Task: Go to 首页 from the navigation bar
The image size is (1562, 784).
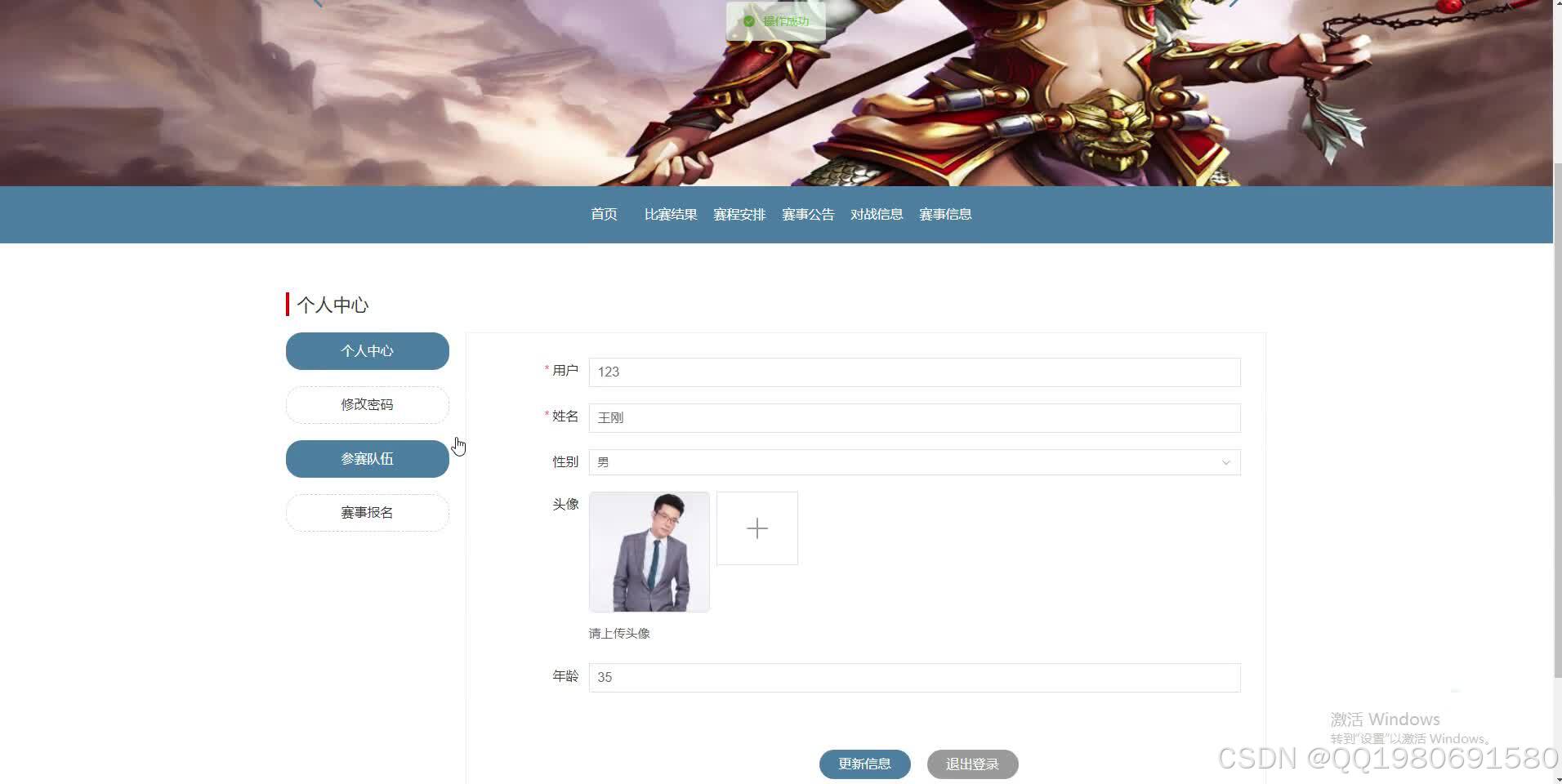Action: click(x=604, y=214)
